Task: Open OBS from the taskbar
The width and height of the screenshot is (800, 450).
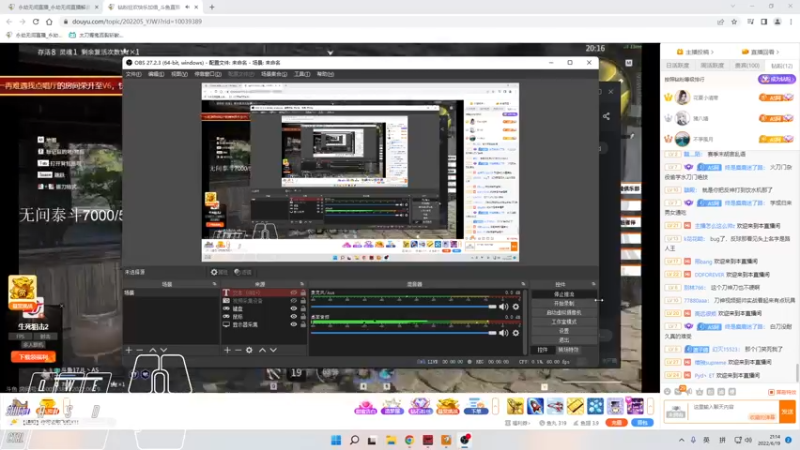Action: click(464, 440)
